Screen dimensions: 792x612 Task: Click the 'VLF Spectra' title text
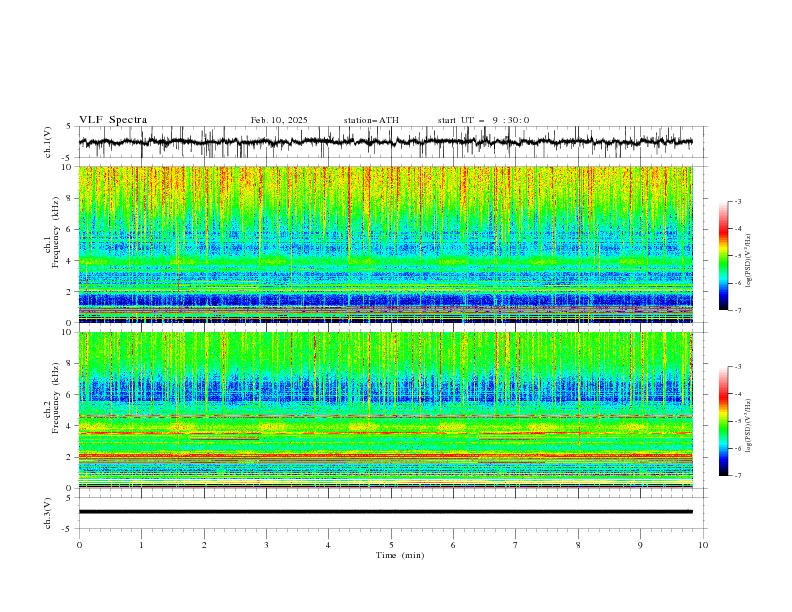tap(113, 120)
